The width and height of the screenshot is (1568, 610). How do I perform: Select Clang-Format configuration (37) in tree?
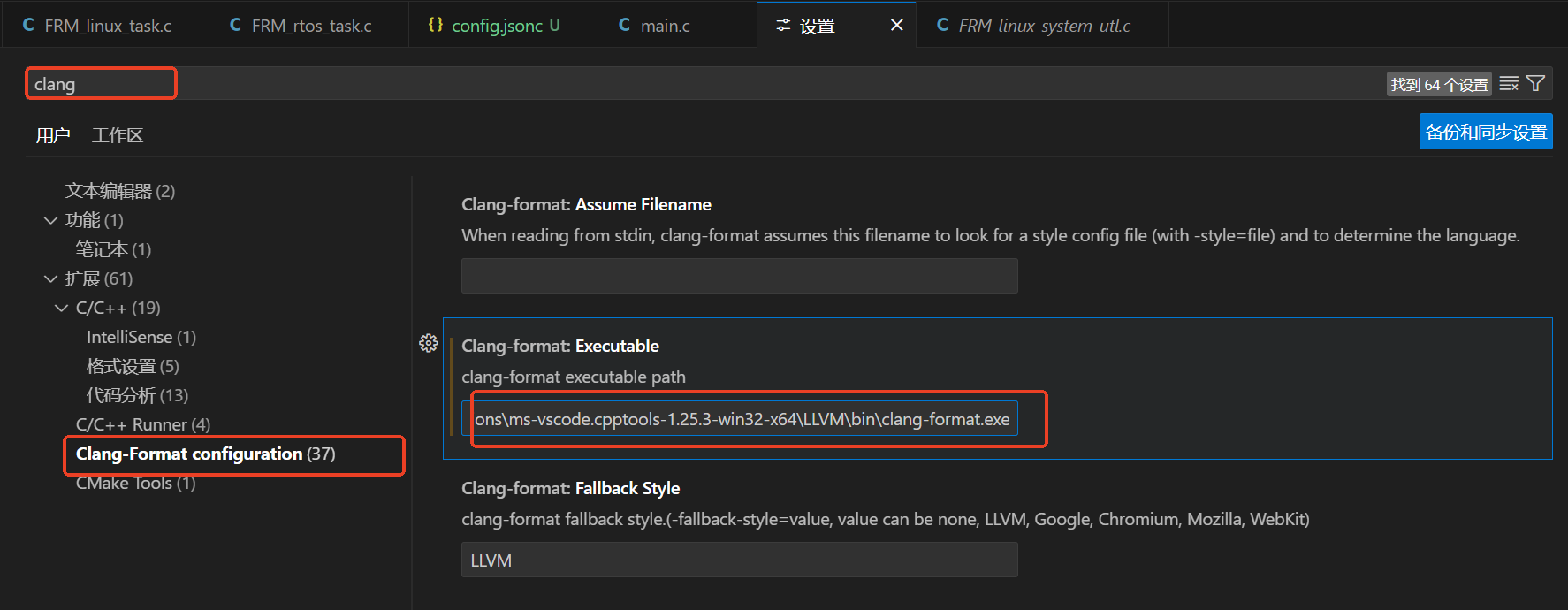click(205, 454)
